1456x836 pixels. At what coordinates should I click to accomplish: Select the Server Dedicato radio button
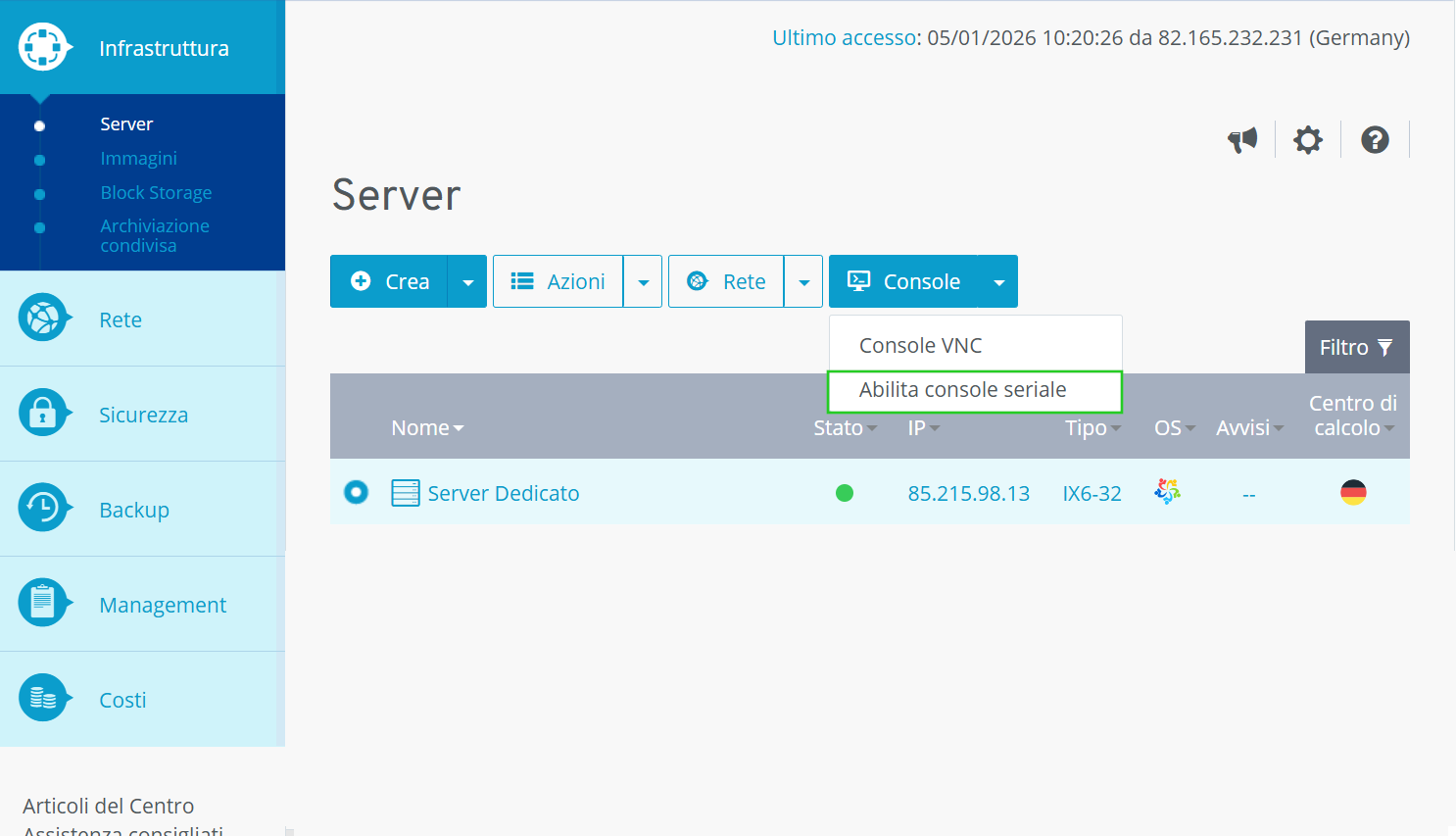click(356, 492)
